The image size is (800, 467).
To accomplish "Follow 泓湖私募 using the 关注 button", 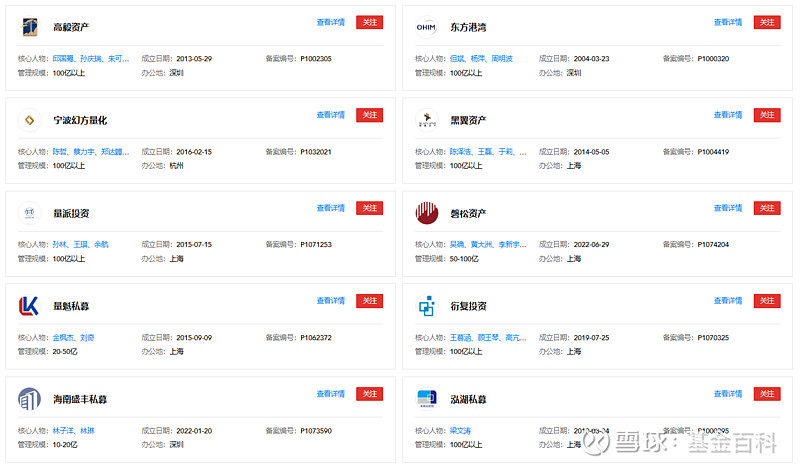I will click(767, 394).
